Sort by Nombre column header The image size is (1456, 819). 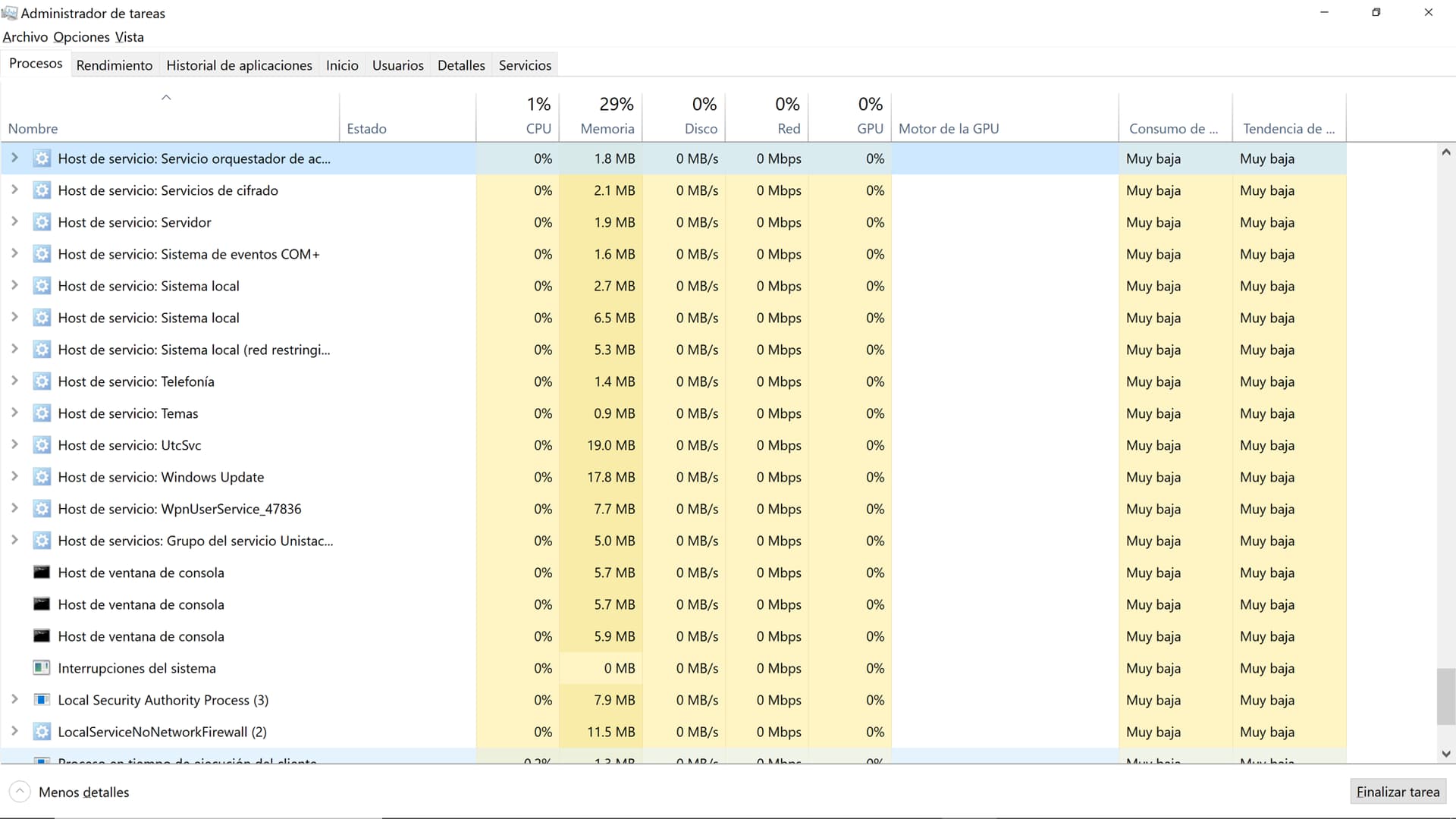pyautogui.click(x=170, y=117)
